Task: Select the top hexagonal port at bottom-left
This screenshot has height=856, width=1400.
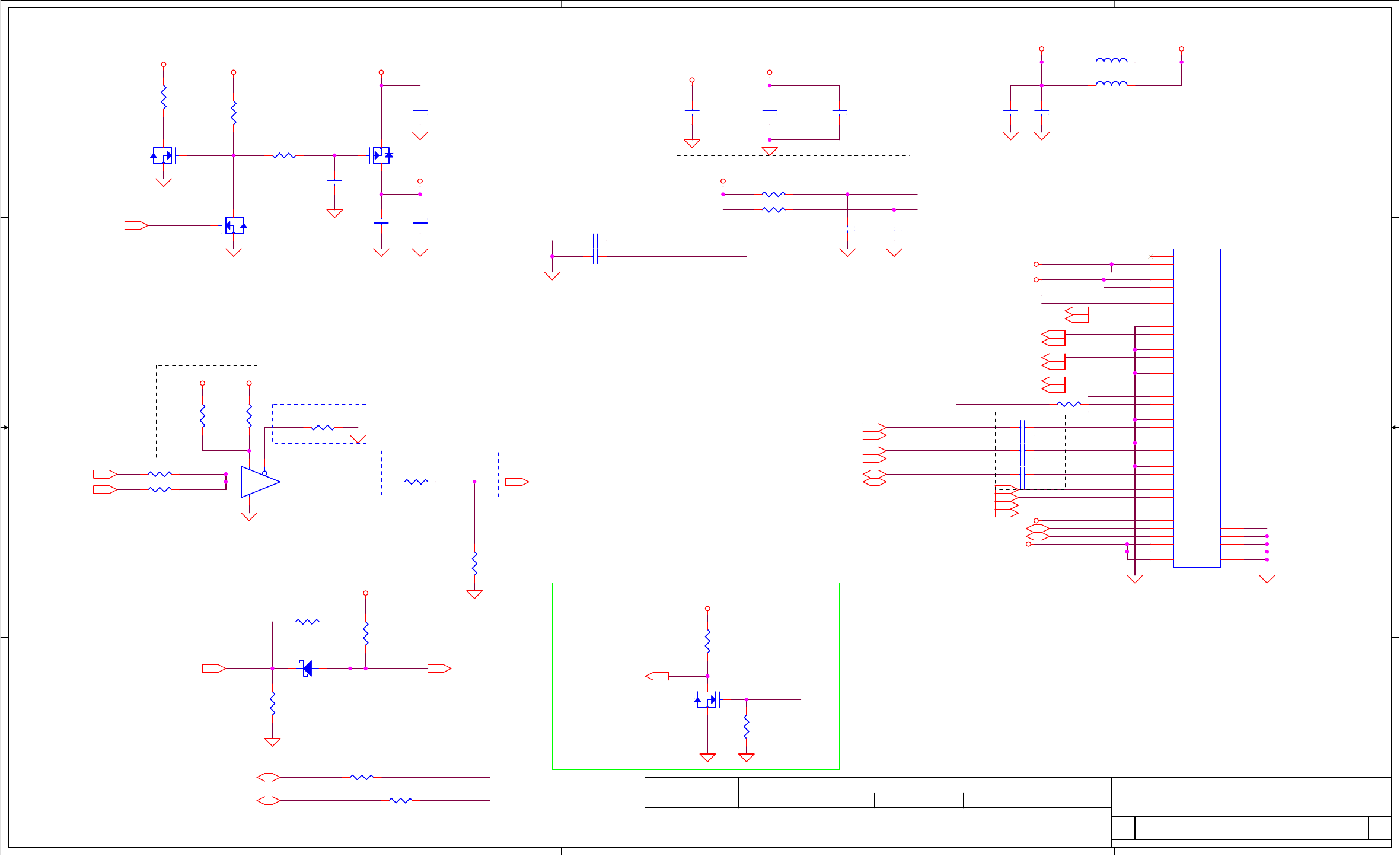Action: [x=268, y=777]
